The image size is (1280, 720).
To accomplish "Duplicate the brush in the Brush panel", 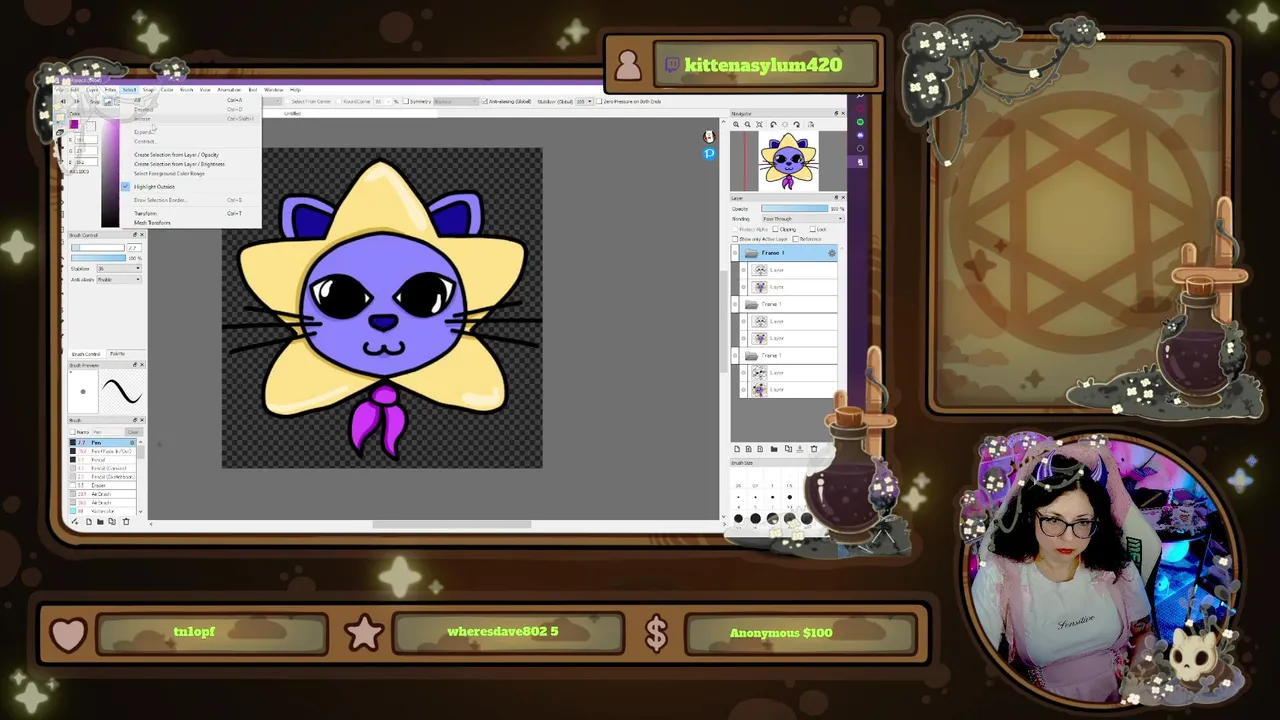I will [112, 521].
